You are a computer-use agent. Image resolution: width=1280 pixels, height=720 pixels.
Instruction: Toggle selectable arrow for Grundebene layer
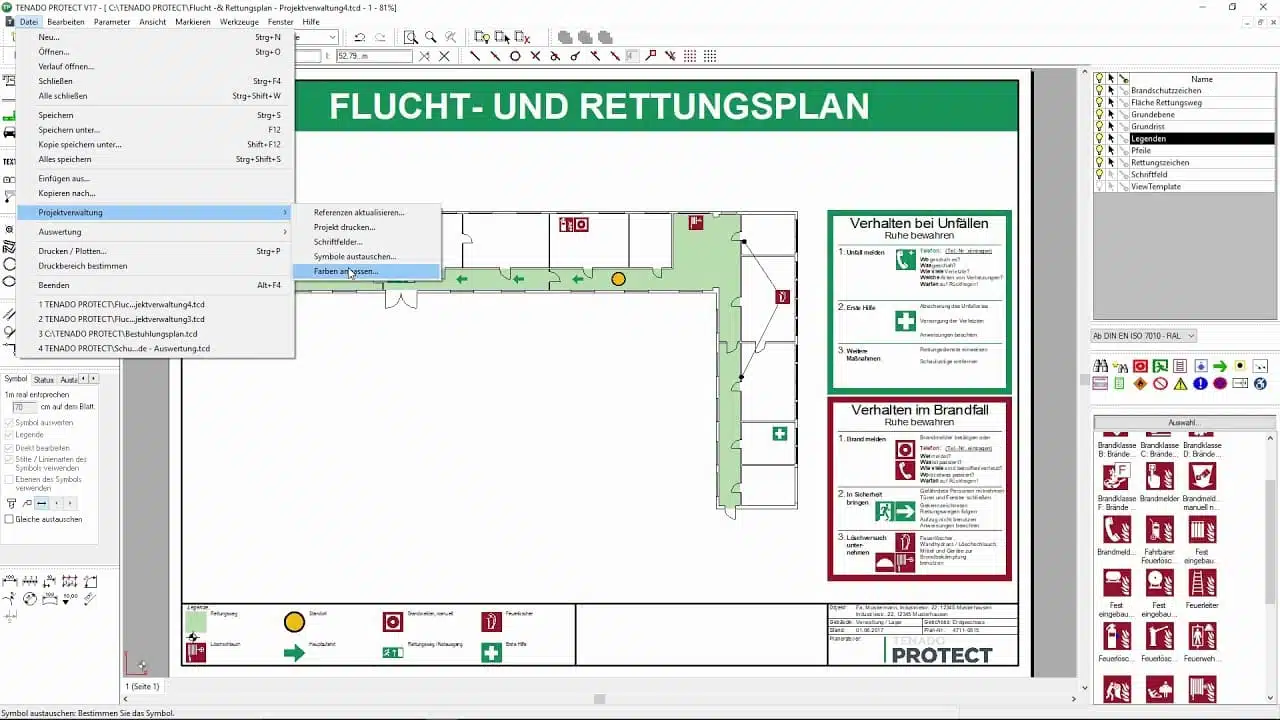point(1111,114)
